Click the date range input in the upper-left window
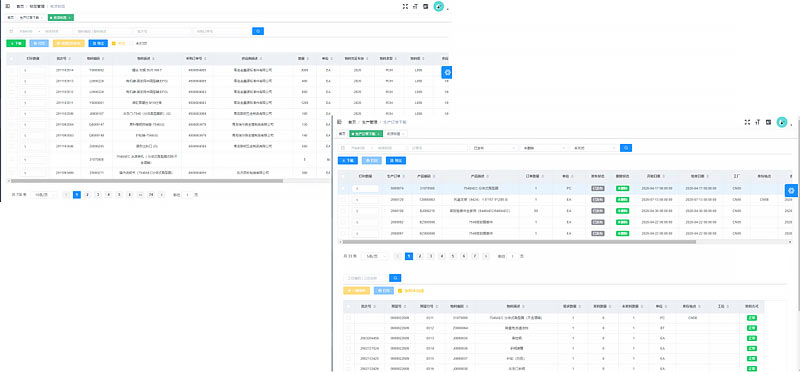This screenshot has height=372, width=800. click(40, 31)
